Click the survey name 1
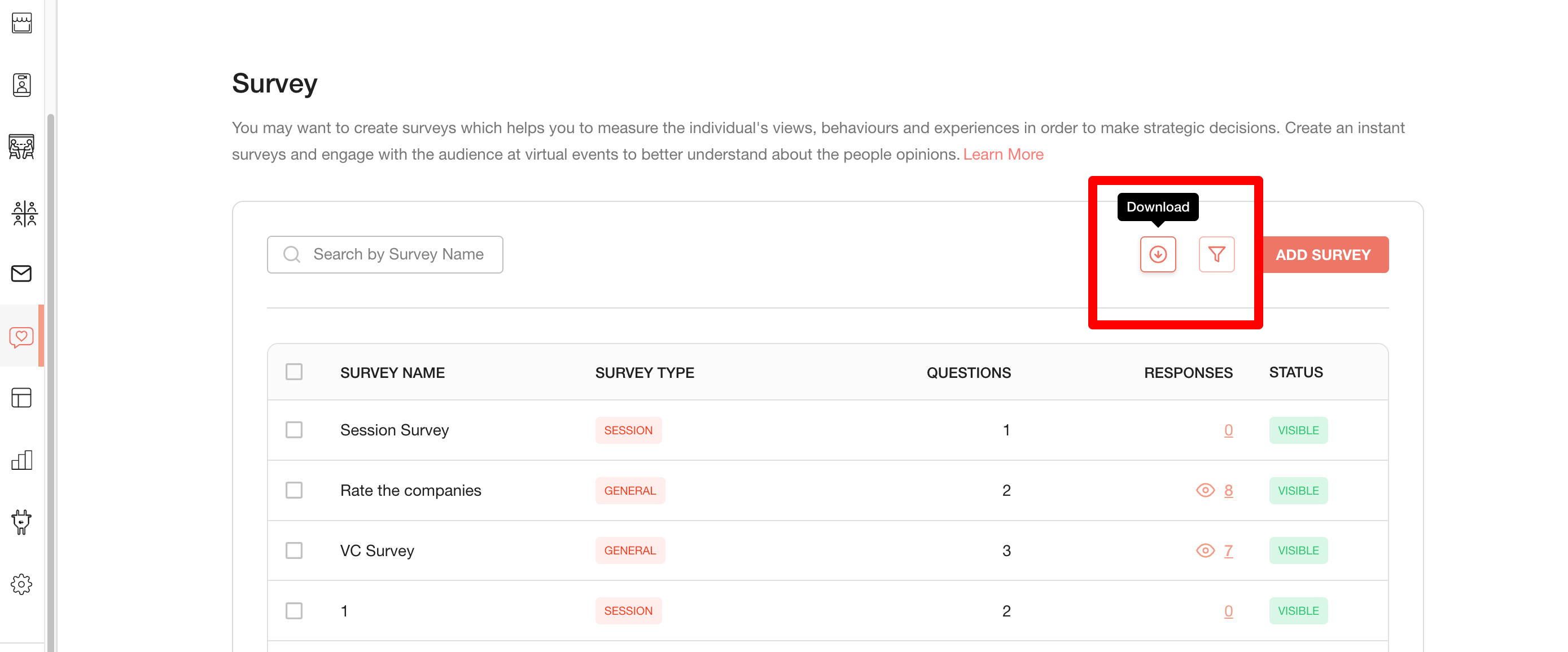1568x652 pixels. coord(344,611)
